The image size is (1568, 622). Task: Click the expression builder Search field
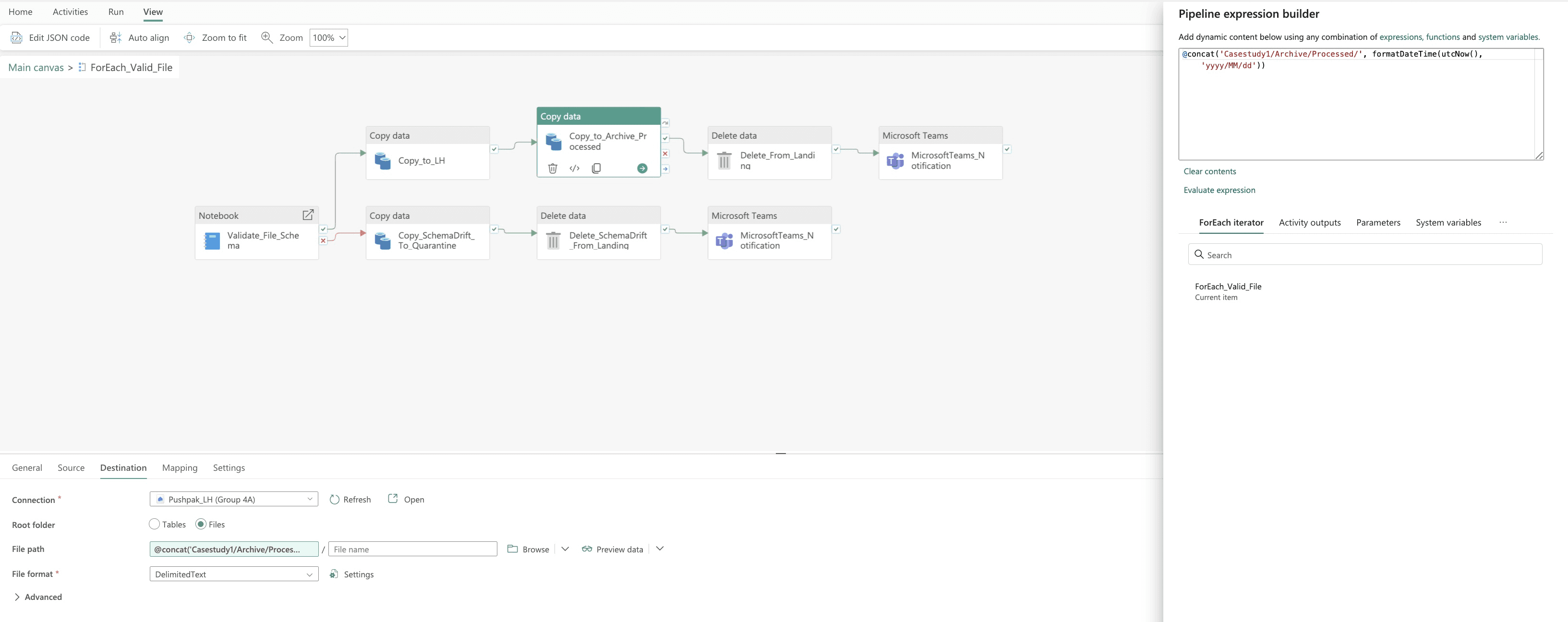pos(1365,254)
